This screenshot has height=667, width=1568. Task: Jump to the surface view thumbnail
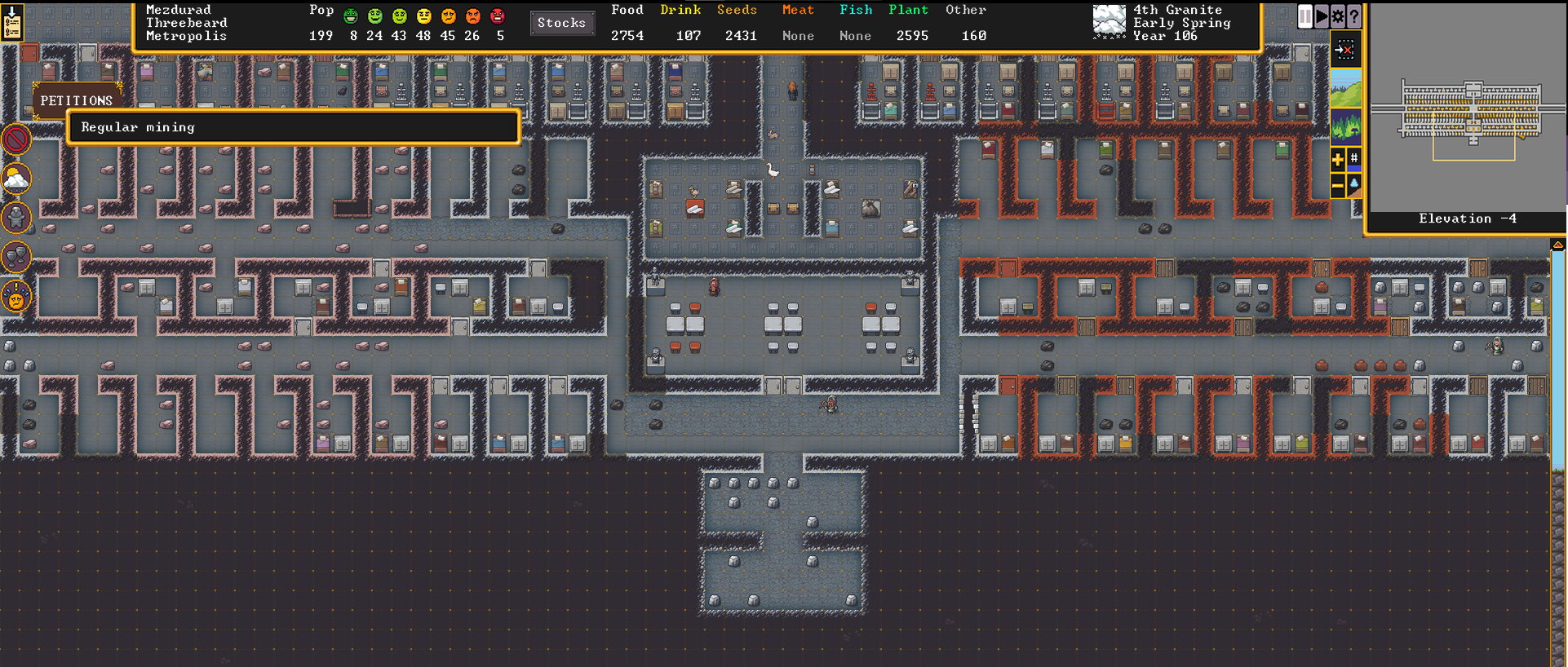coord(1345,88)
